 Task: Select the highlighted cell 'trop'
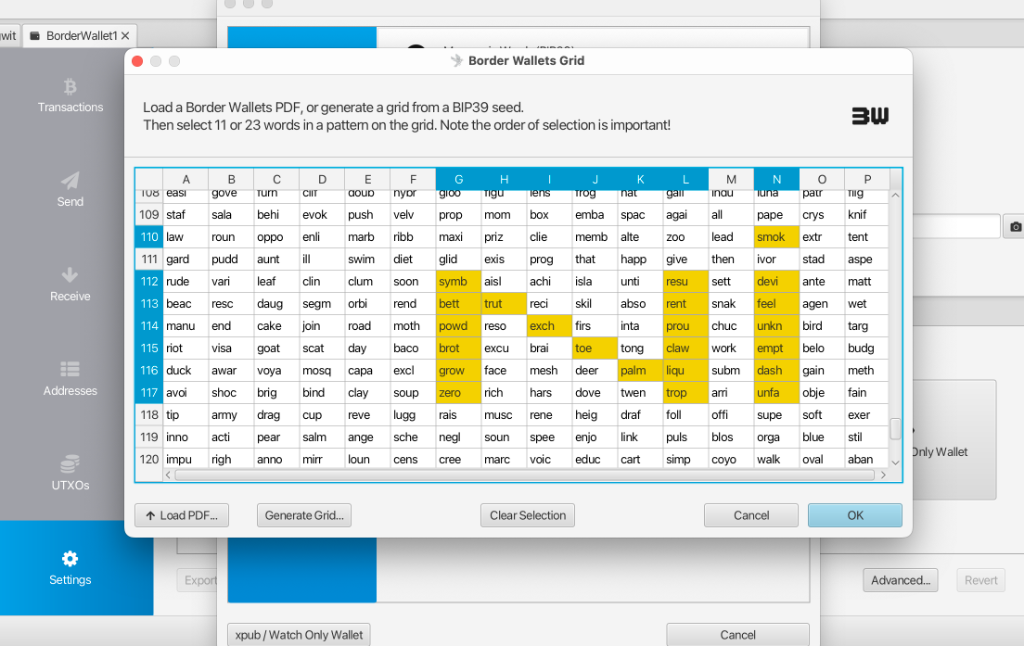click(x=685, y=393)
